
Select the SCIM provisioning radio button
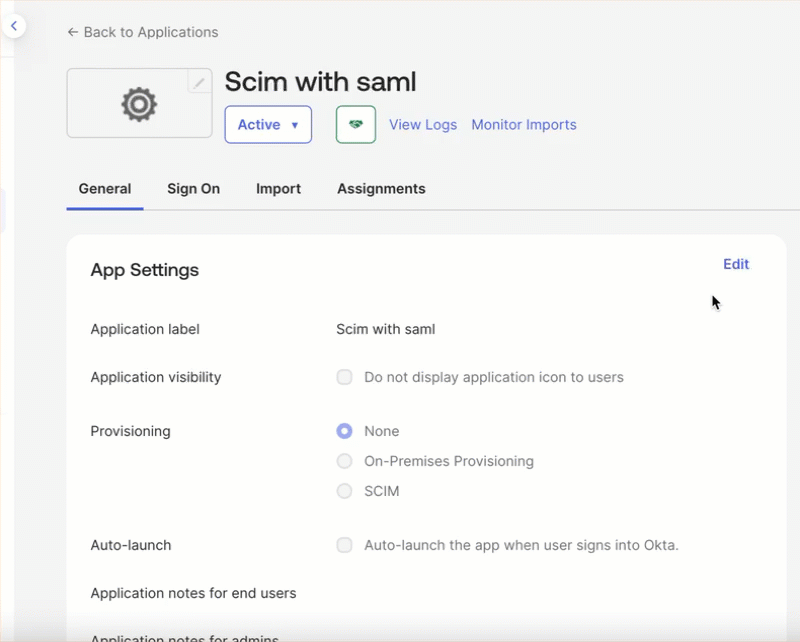(344, 491)
